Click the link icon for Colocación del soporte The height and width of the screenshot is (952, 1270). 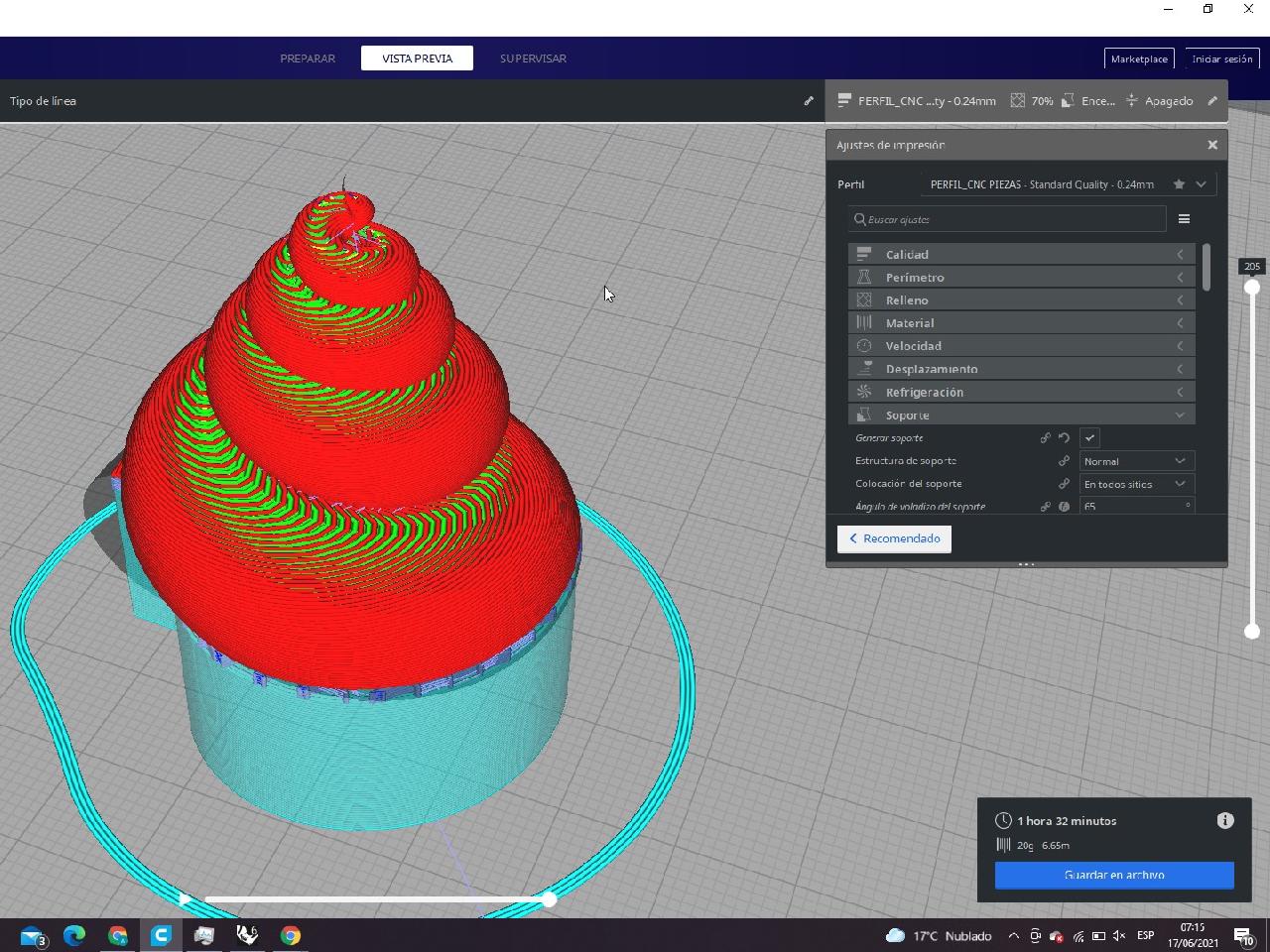pos(1064,484)
